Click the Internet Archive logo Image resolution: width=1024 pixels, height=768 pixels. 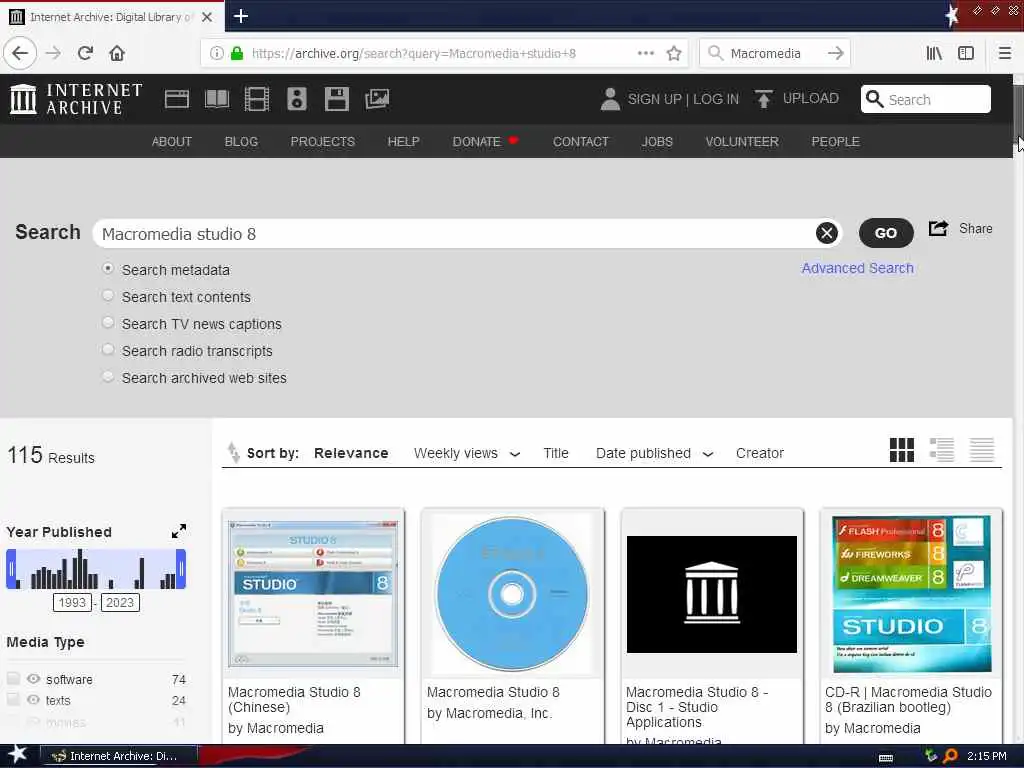click(x=76, y=99)
